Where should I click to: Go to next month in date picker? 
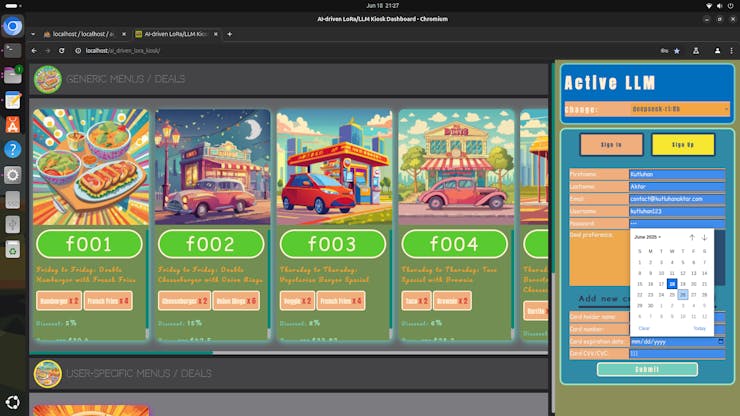[x=704, y=237]
